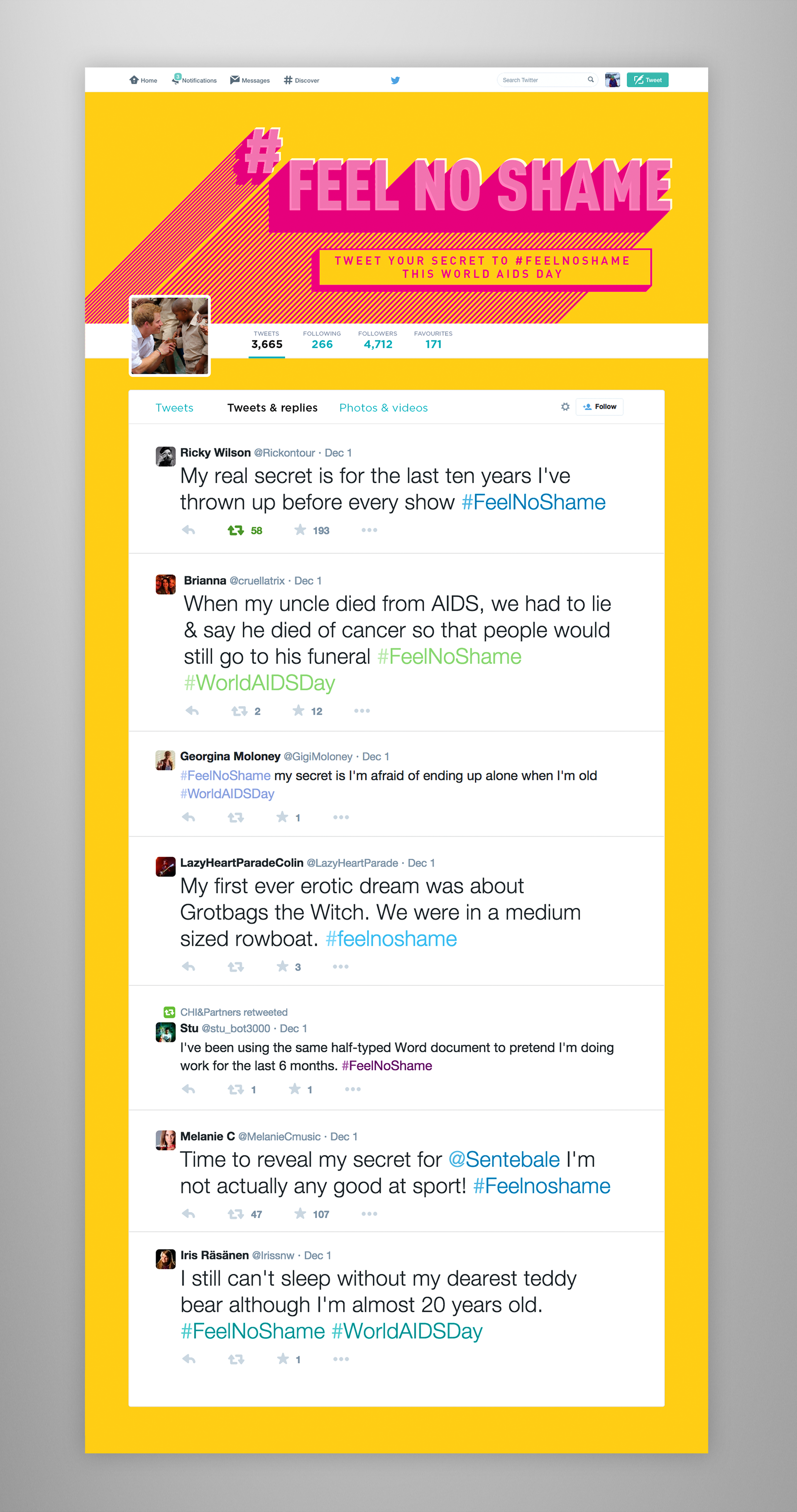This screenshot has height=1512, width=797.
Task: Toggle favourite on Stu's Word document tweet
Action: (x=294, y=1089)
